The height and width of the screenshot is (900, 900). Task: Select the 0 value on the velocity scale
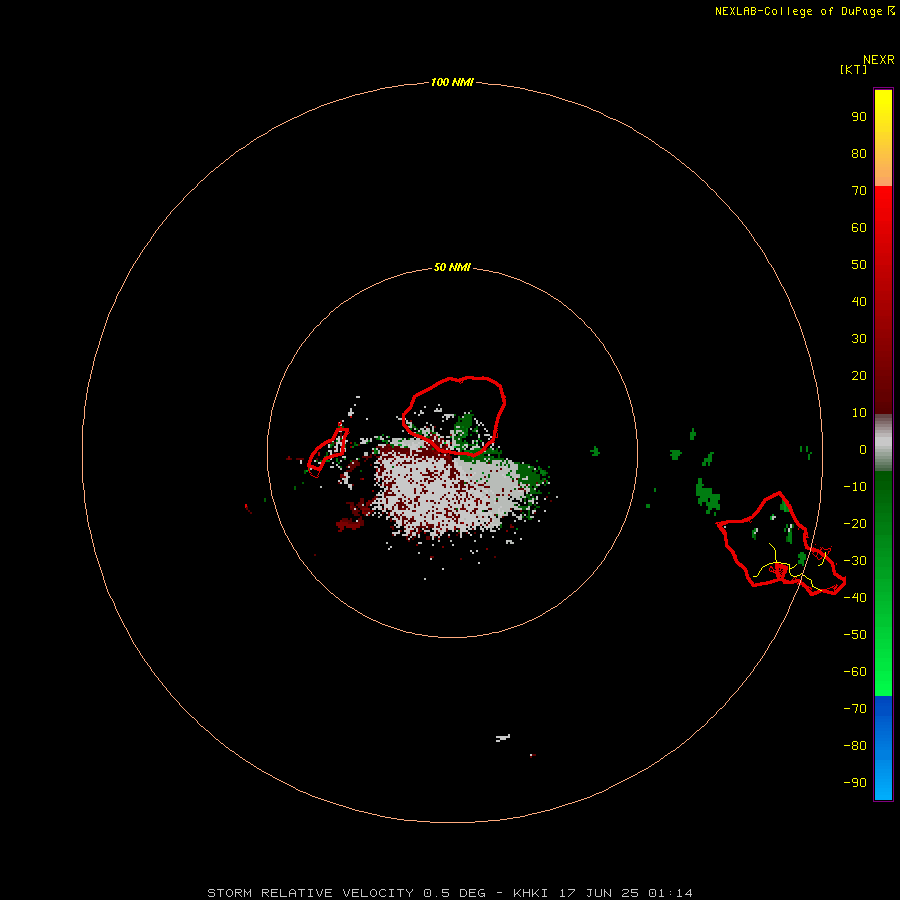863,449
